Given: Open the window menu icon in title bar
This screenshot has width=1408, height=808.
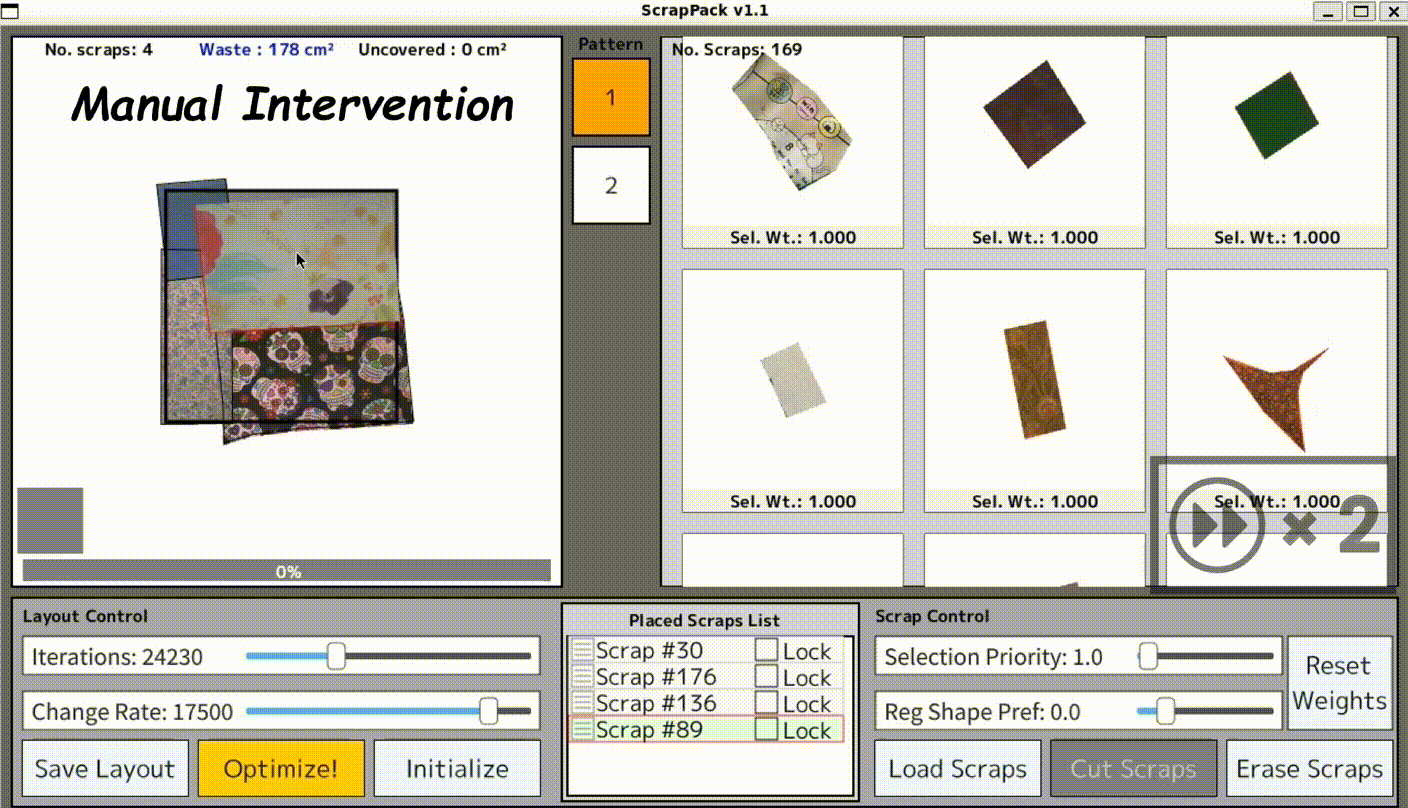Looking at the screenshot, I should coord(12,11).
